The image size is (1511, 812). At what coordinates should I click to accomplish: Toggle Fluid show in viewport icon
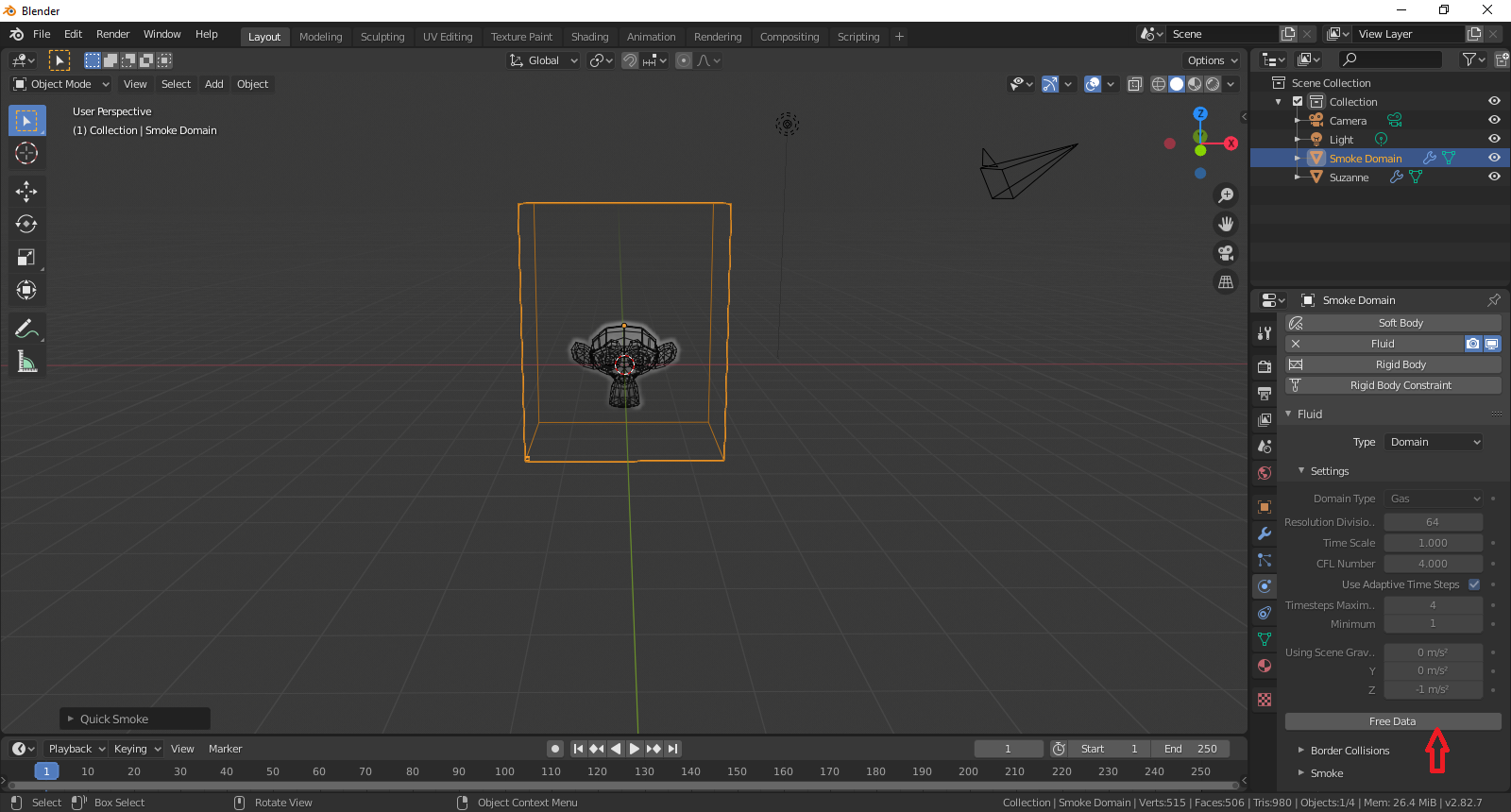point(1492,344)
